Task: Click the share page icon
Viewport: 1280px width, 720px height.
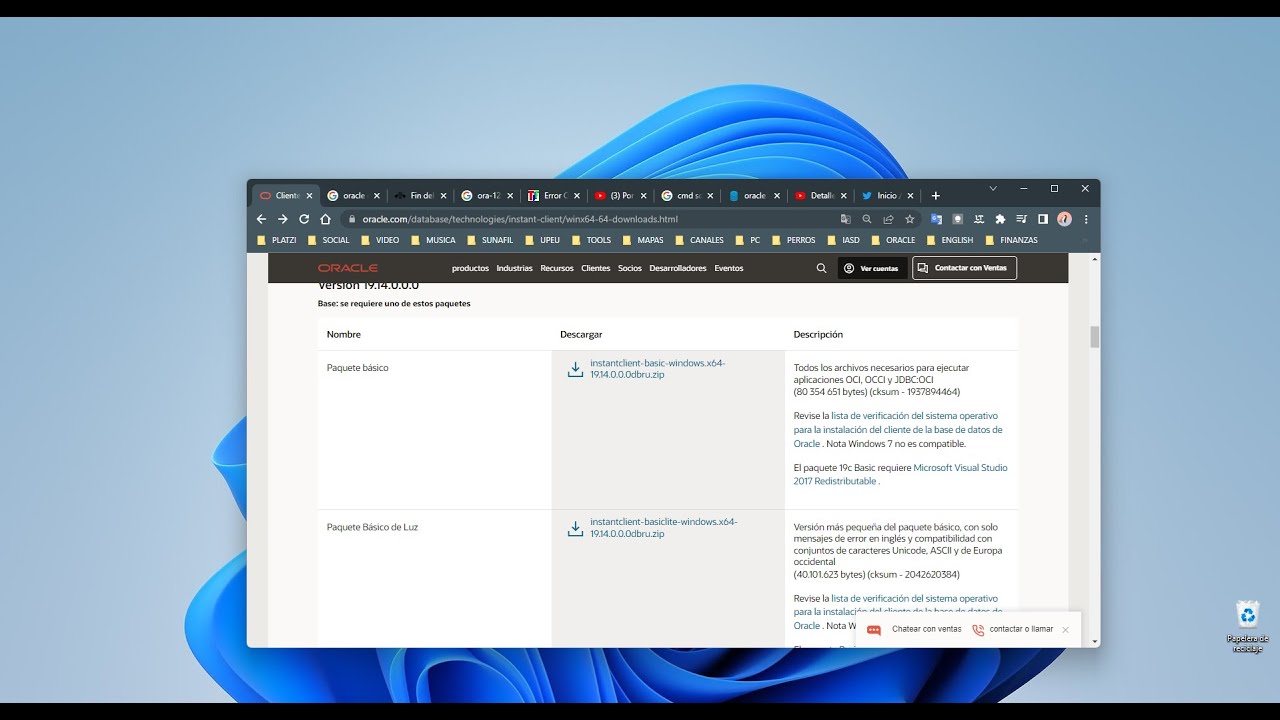Action: (888, 219)
